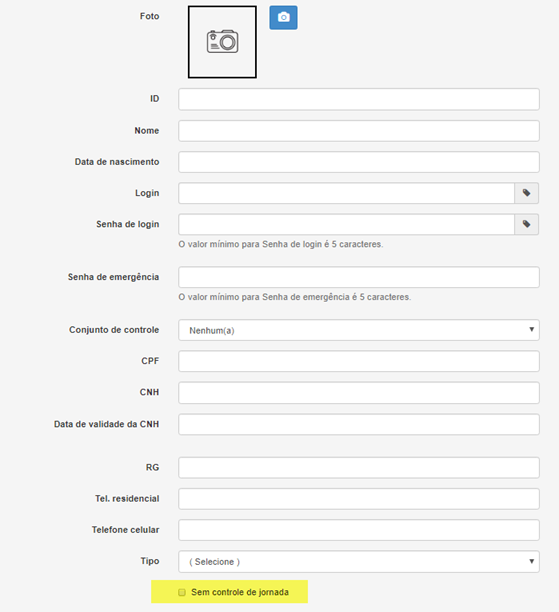Click the tag icon beside Login field
The image size is (559, 612).
pyautogui.click(x=527, y=193)
